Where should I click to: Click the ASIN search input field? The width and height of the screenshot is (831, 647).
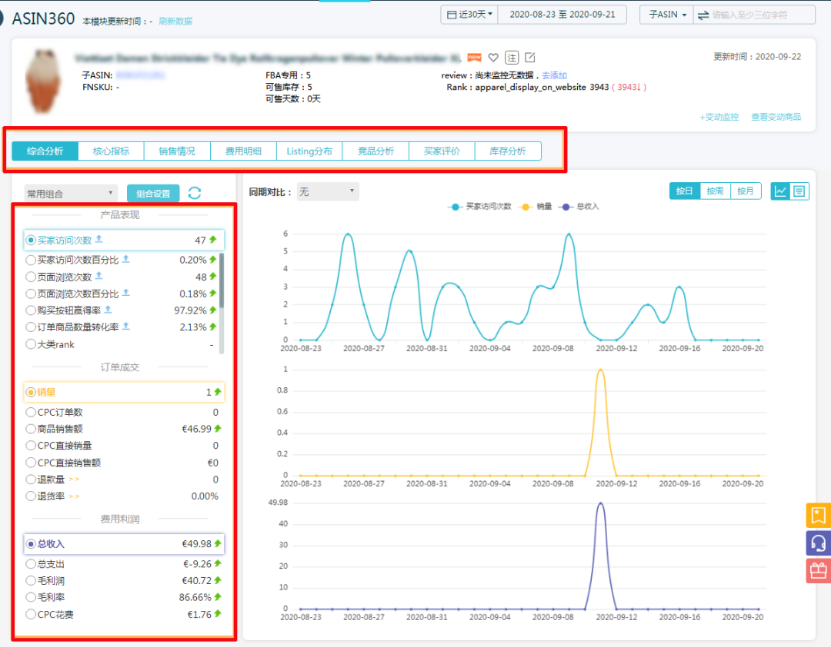(x=760, y=15)
